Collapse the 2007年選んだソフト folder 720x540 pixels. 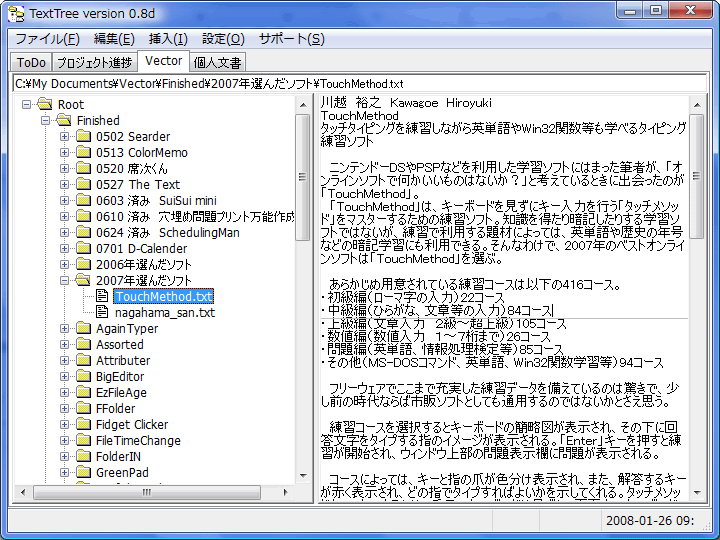click(x=64, y=280)
